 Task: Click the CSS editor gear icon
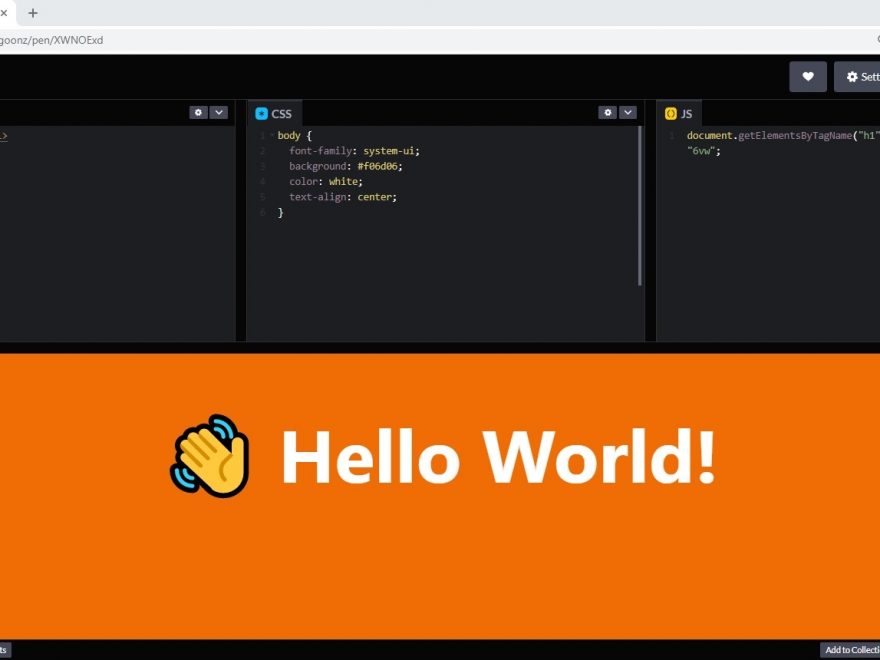pos(607,113)
